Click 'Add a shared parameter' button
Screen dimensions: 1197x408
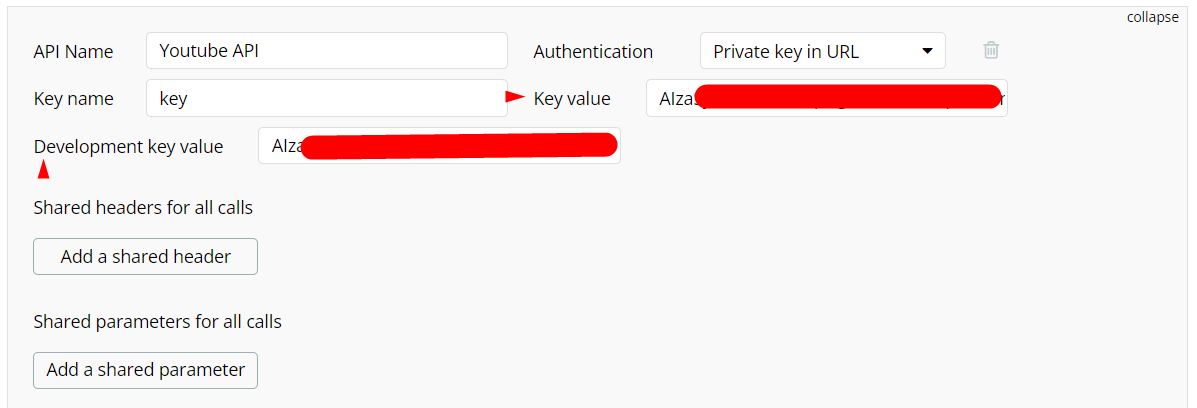146,370
